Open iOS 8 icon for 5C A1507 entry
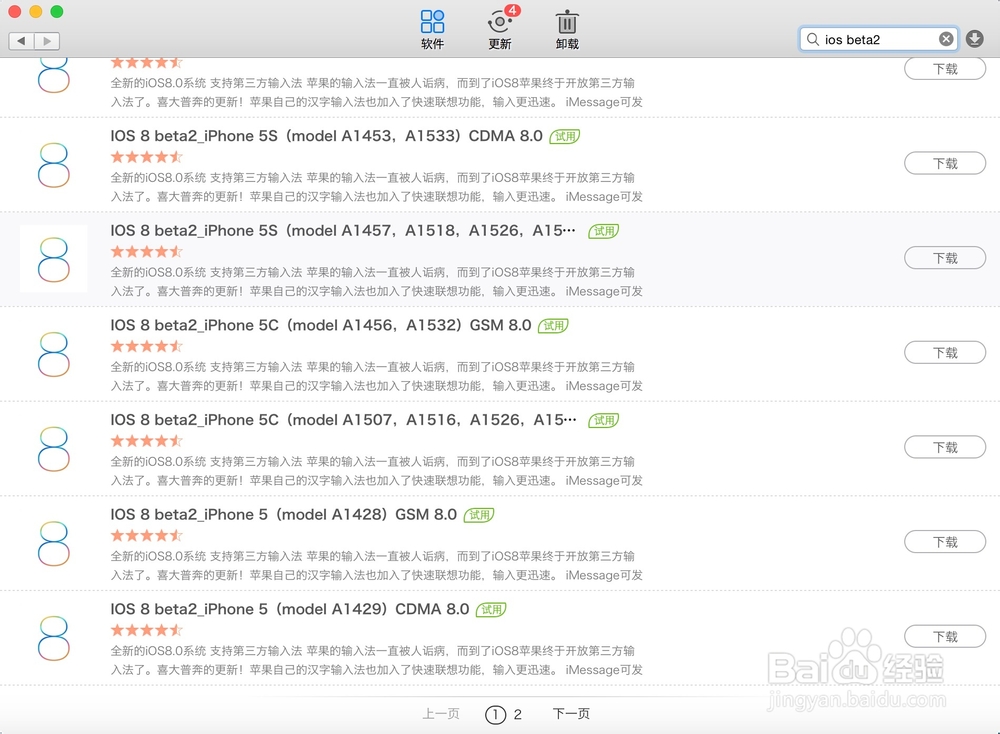 click(x=54, y=448)
